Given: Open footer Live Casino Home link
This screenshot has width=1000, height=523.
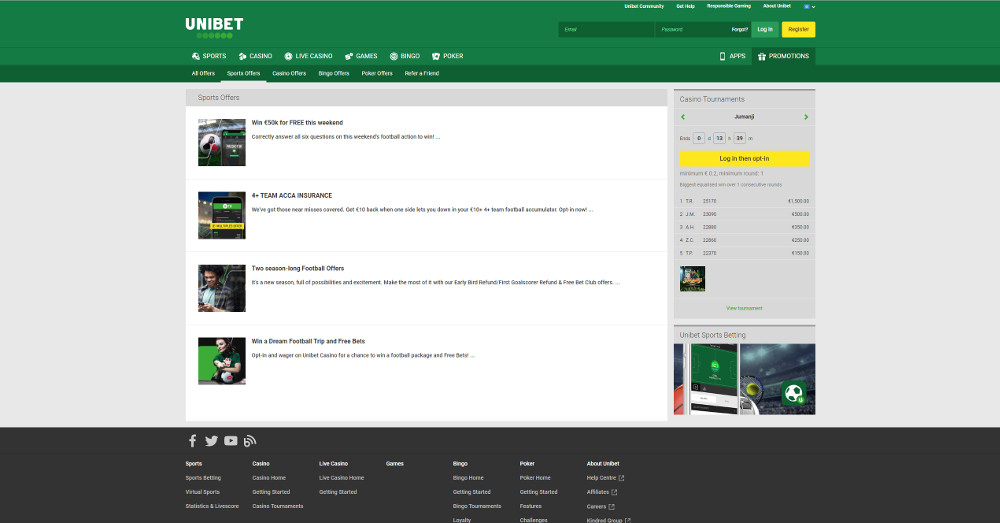Looking at the screenshot, I should pyautogui.click(x=342, y=478).
